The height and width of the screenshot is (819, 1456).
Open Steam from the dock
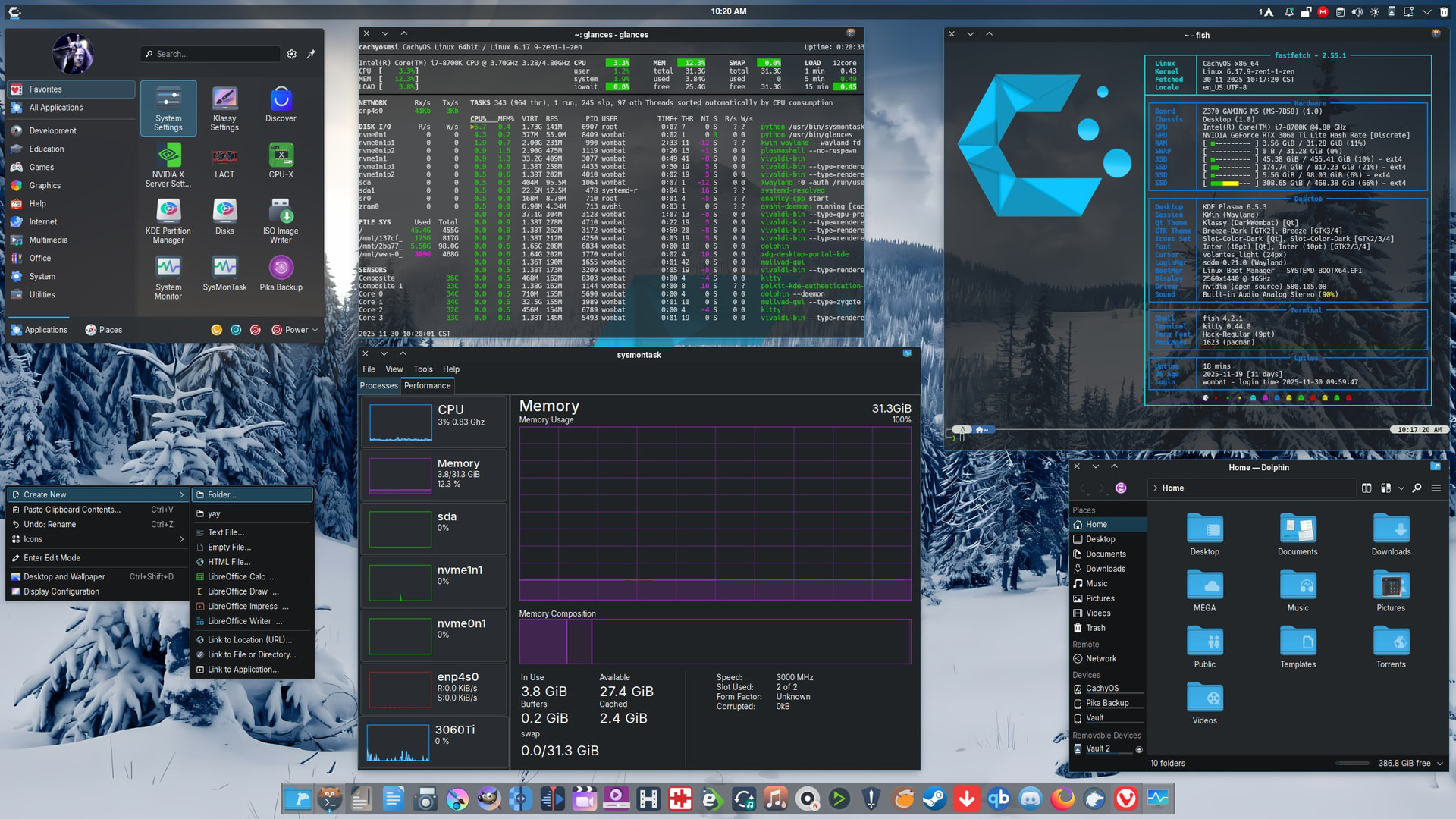click(x=934, y=799)
